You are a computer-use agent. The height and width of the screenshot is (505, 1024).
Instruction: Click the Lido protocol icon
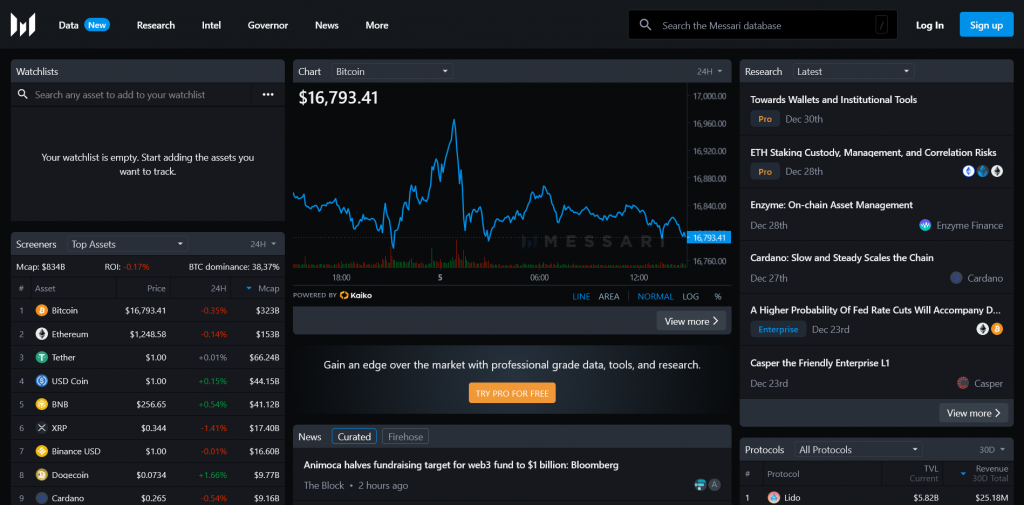773,497
